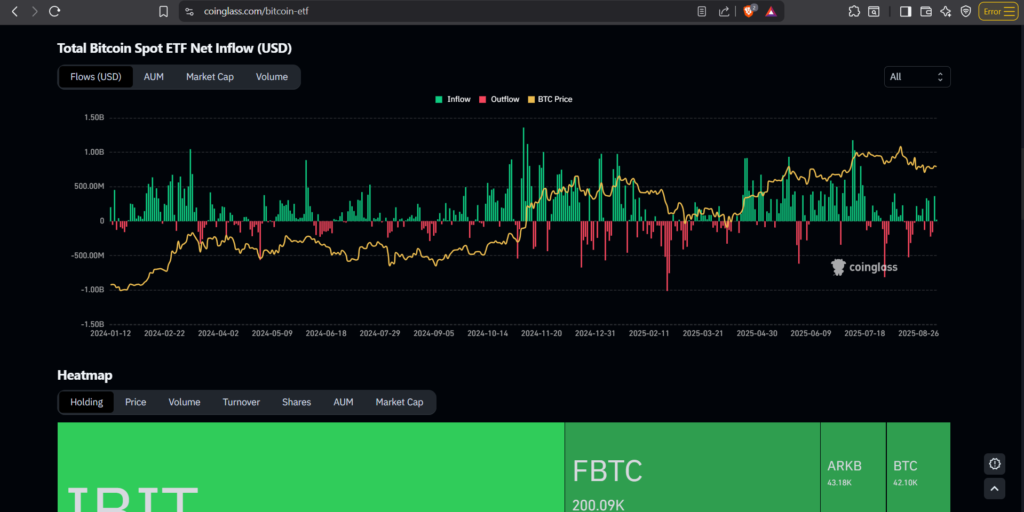Click Total Bitcoin Spot ETF Net Inflow heading

point(174,48)
